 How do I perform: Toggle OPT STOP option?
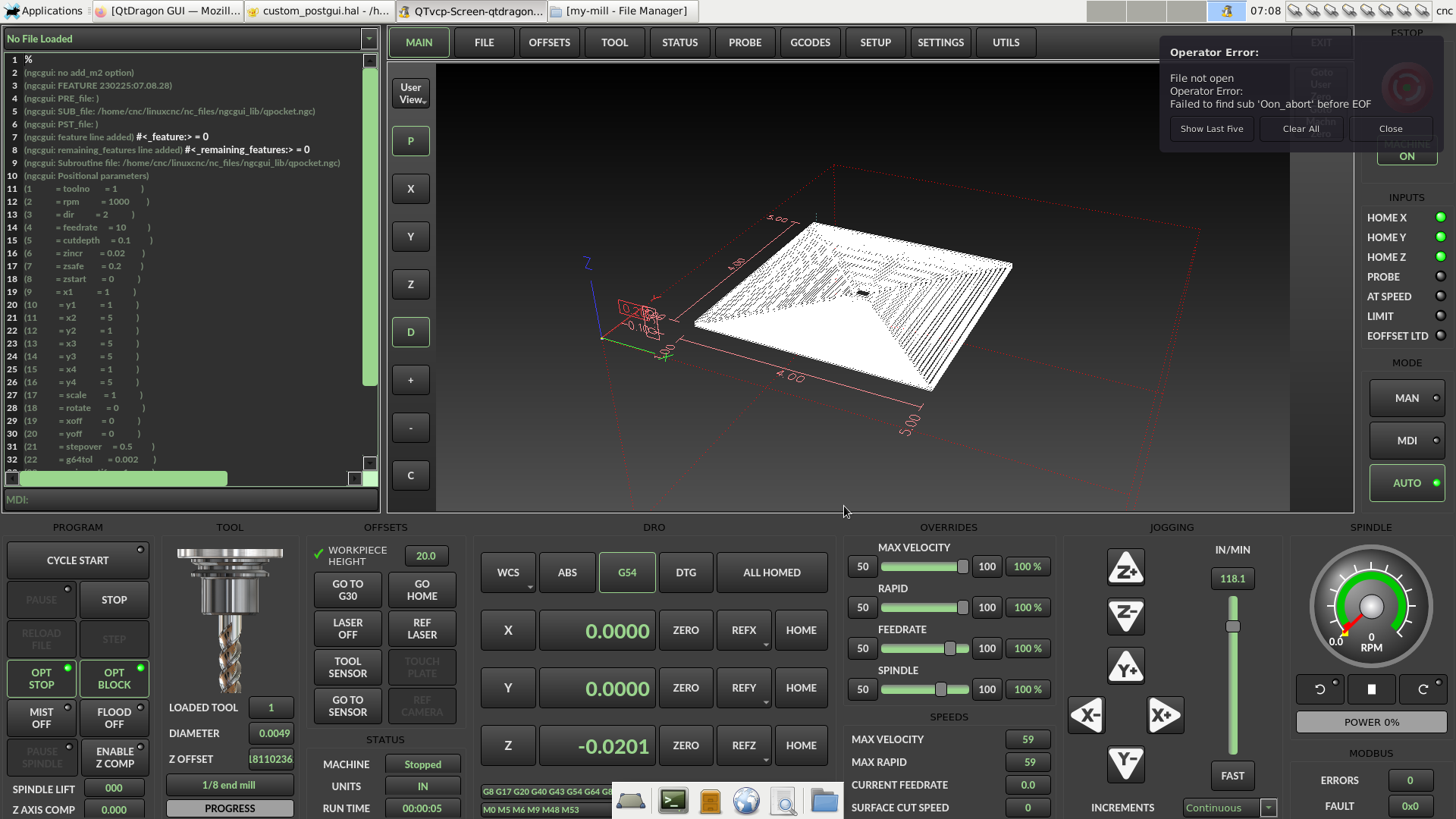click(42, 679)
